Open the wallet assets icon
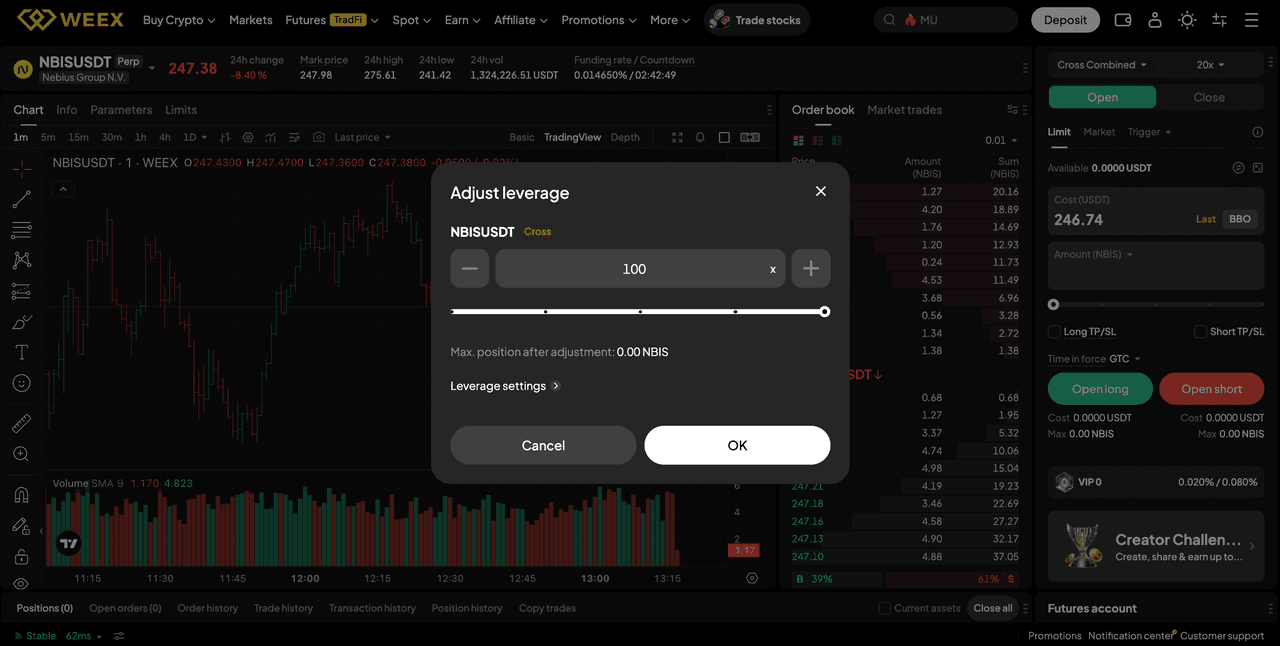The height and width of the screenshot is (646, 1280). pyautogui.click(x=1123, y=20)
